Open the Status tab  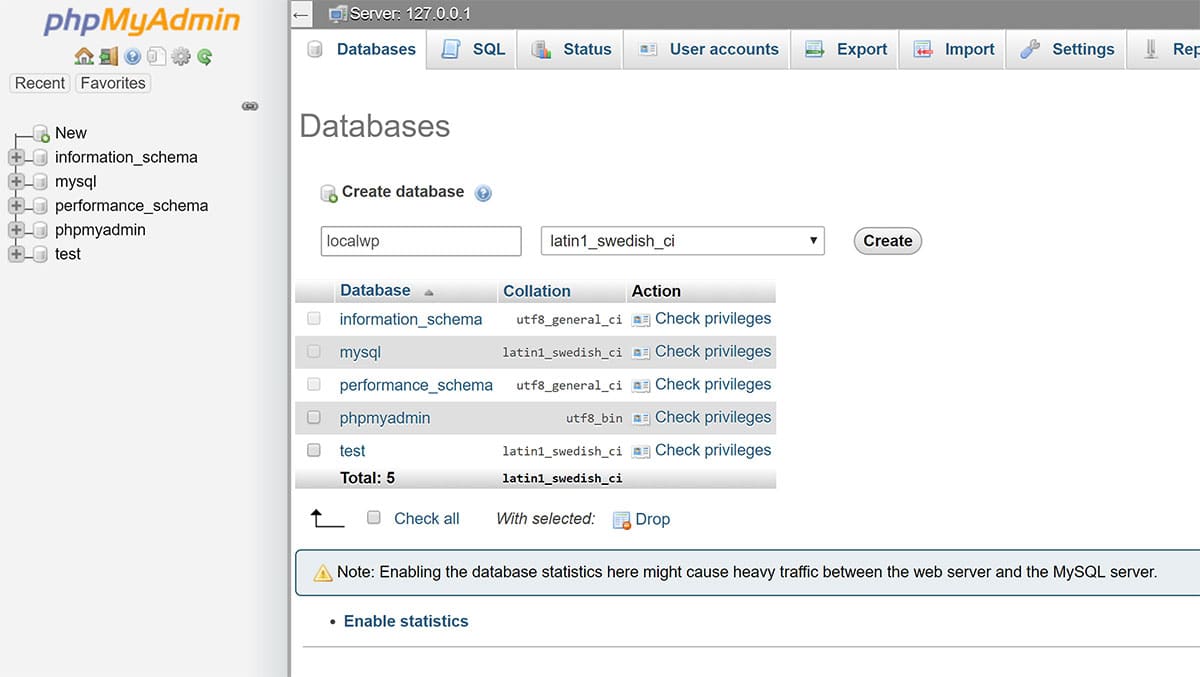click(571, 49)
